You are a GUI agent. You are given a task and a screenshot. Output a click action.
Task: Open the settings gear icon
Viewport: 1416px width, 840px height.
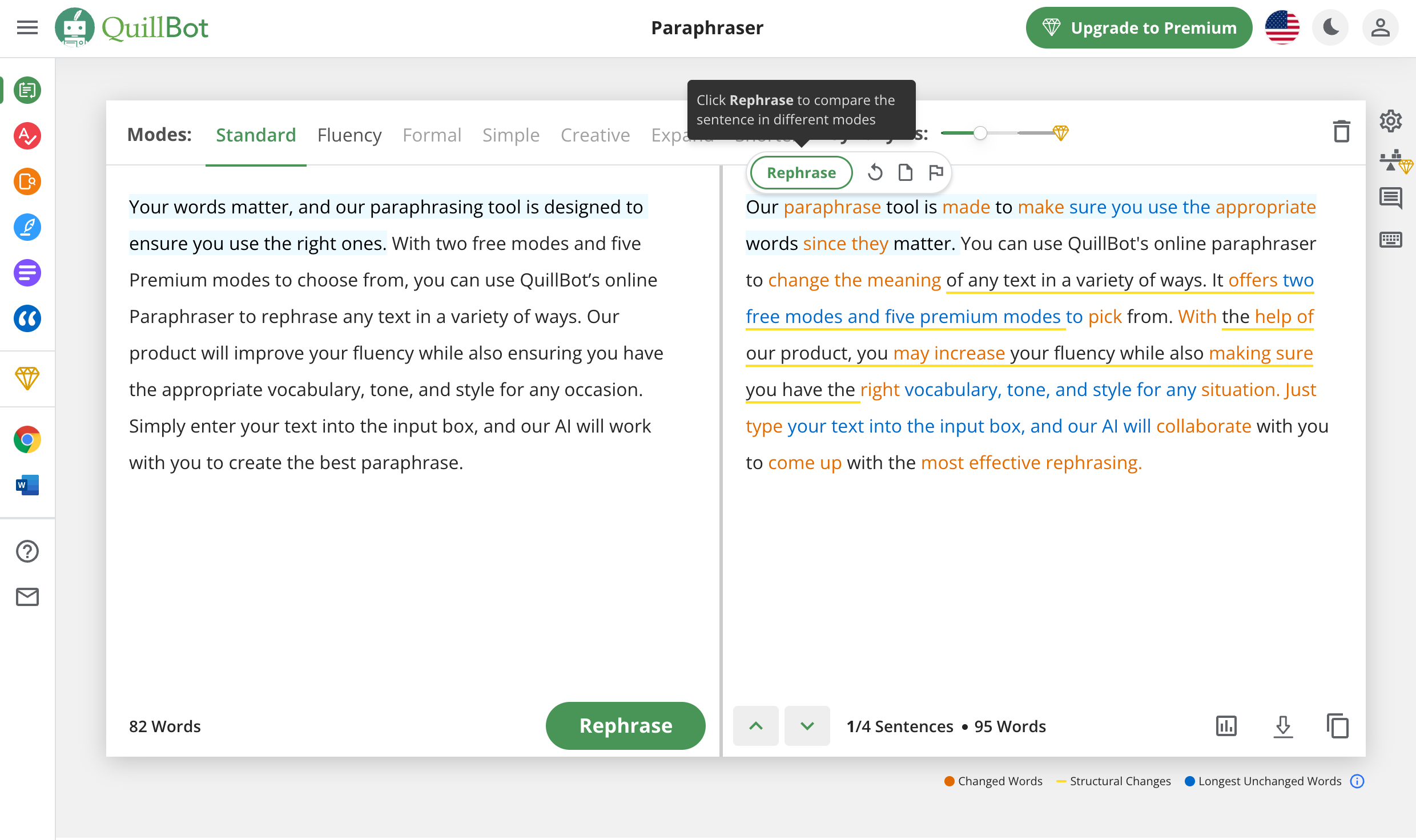click(x=1391, y=121)
